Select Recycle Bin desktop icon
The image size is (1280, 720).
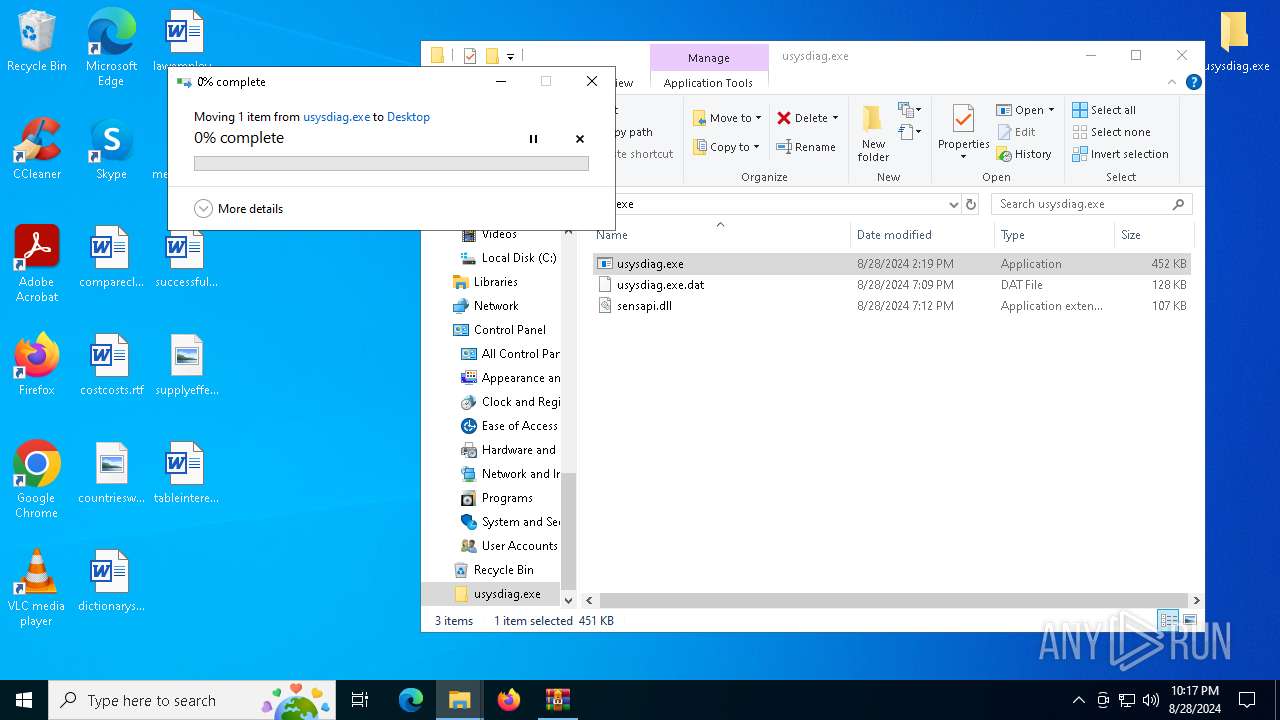pos(37,42)
